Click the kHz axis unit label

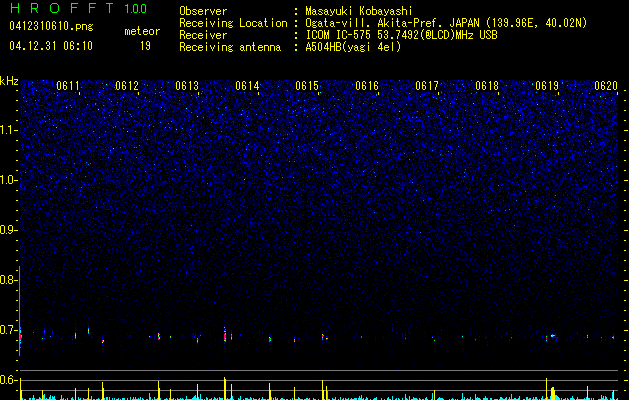9,81
